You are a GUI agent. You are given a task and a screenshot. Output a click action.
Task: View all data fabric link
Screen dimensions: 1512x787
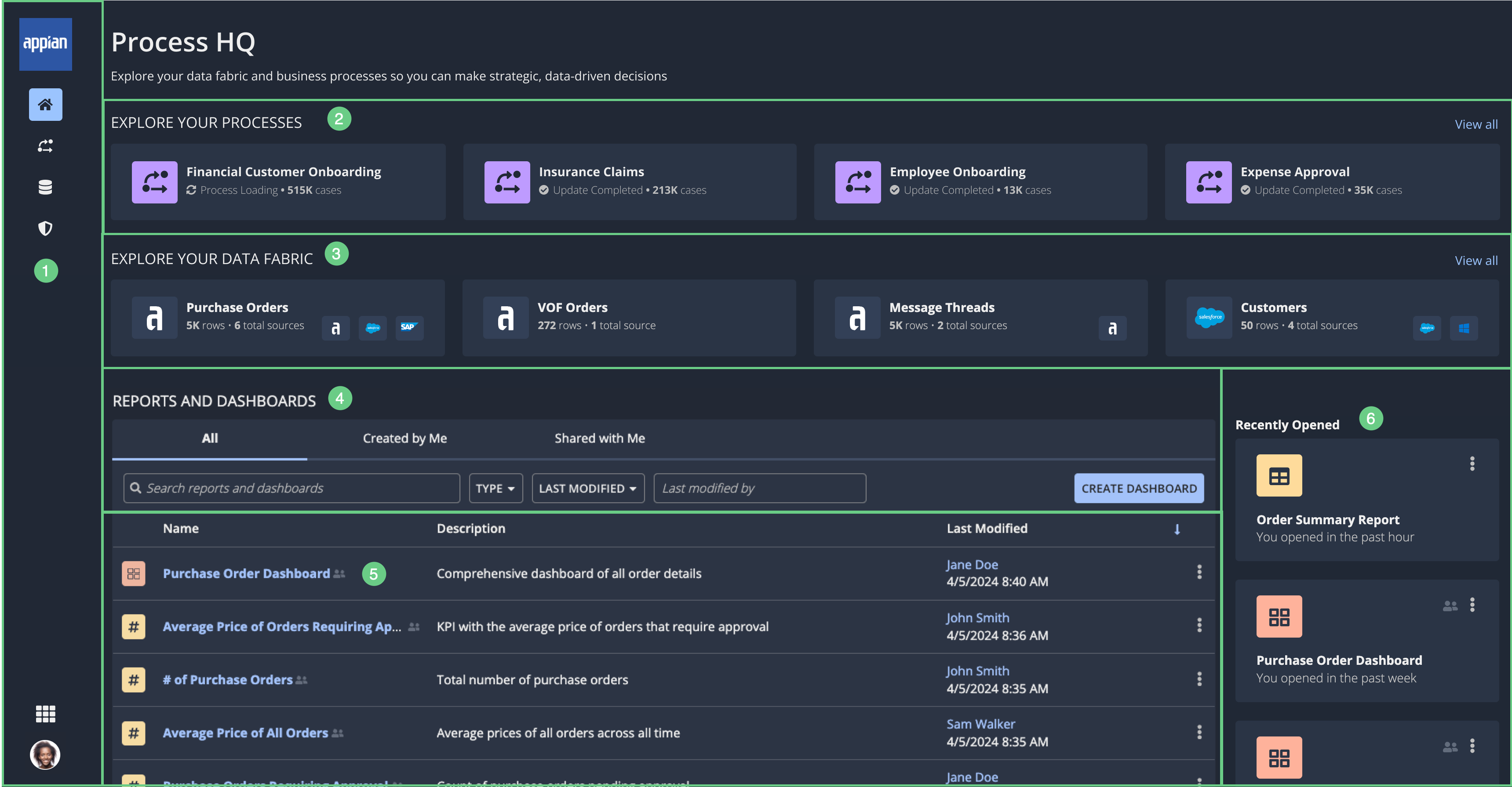tap(1476, 261)
